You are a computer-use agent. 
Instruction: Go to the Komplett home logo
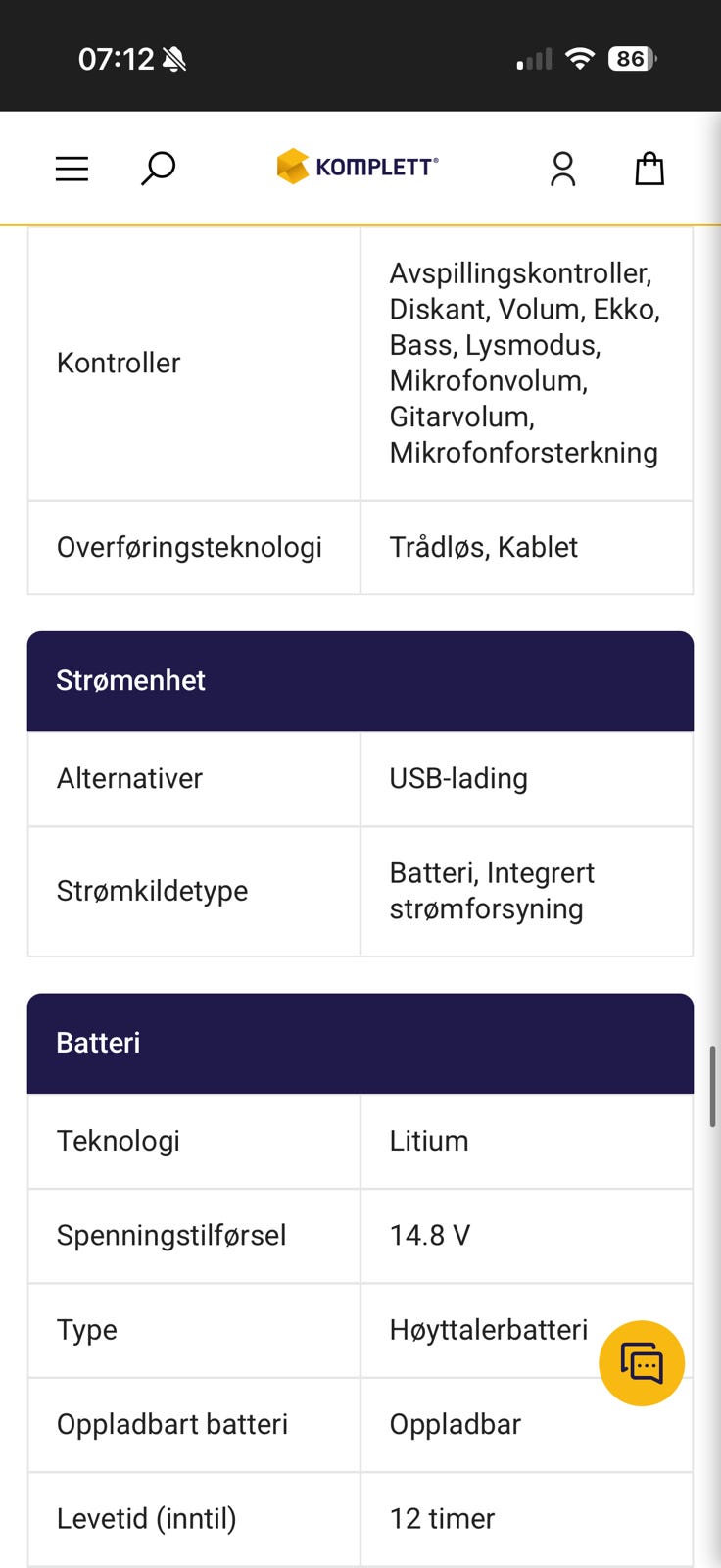(357, 167)
